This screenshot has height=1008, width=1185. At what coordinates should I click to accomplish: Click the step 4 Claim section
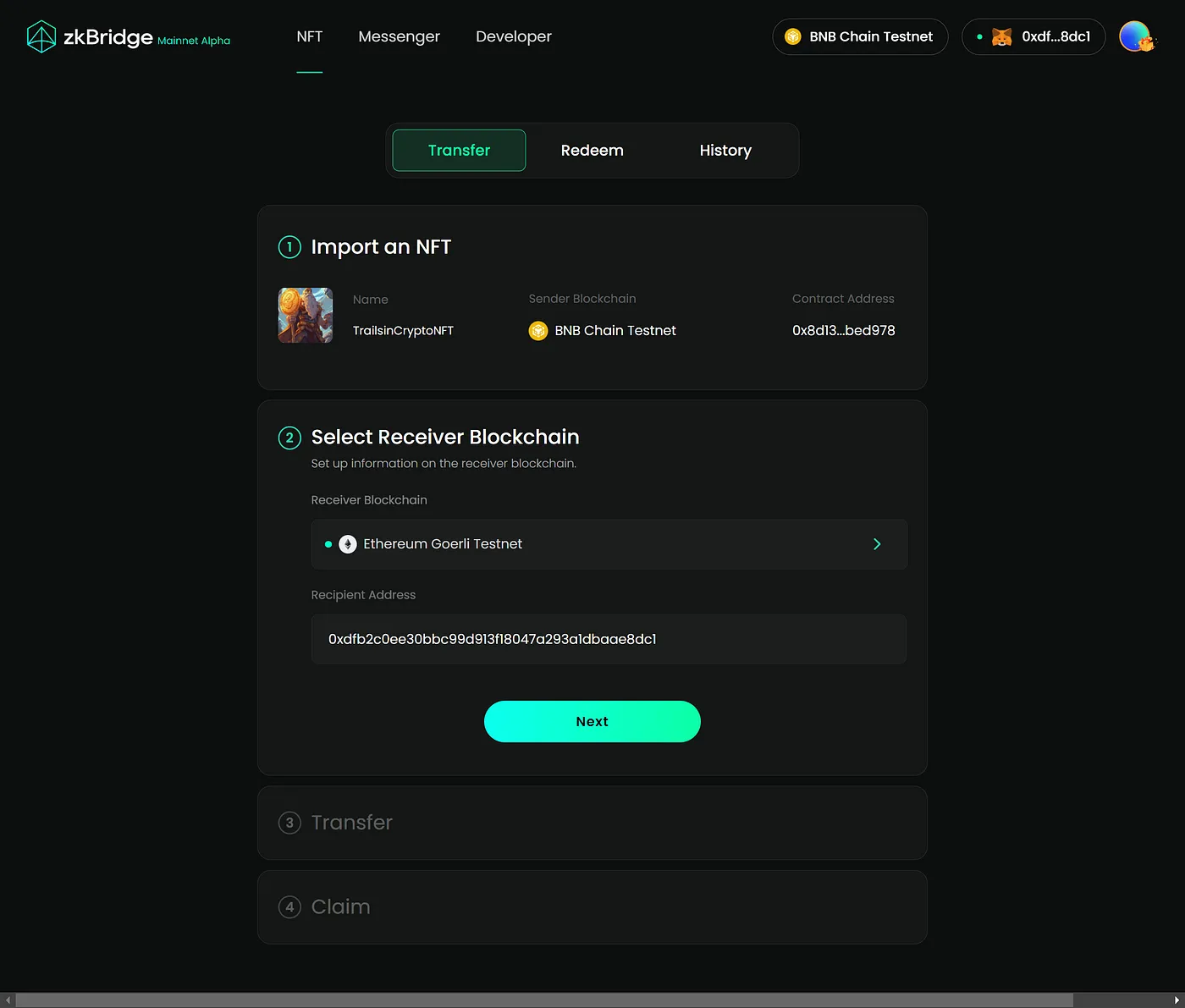[592, 906]
